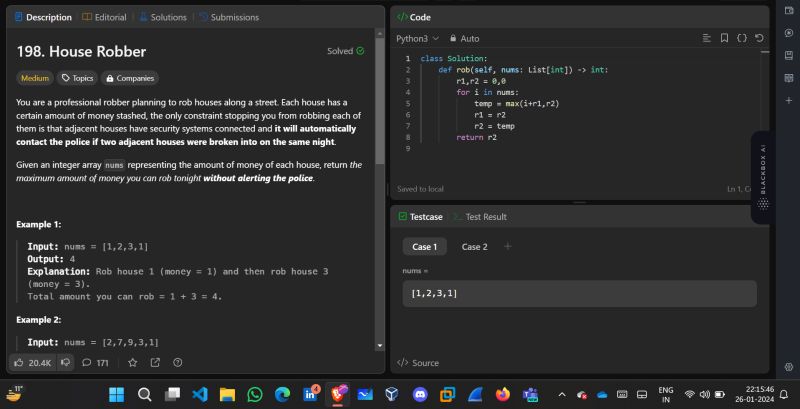Screen dimensions: 800x409
Task: Click the Saved to local status text
Action: point(420,189)
